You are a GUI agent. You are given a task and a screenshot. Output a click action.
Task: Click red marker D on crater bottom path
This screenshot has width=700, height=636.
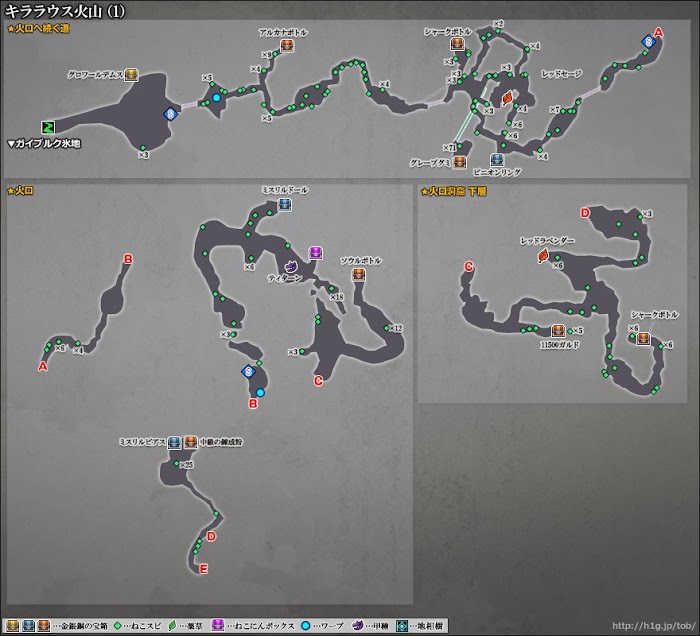212,536
